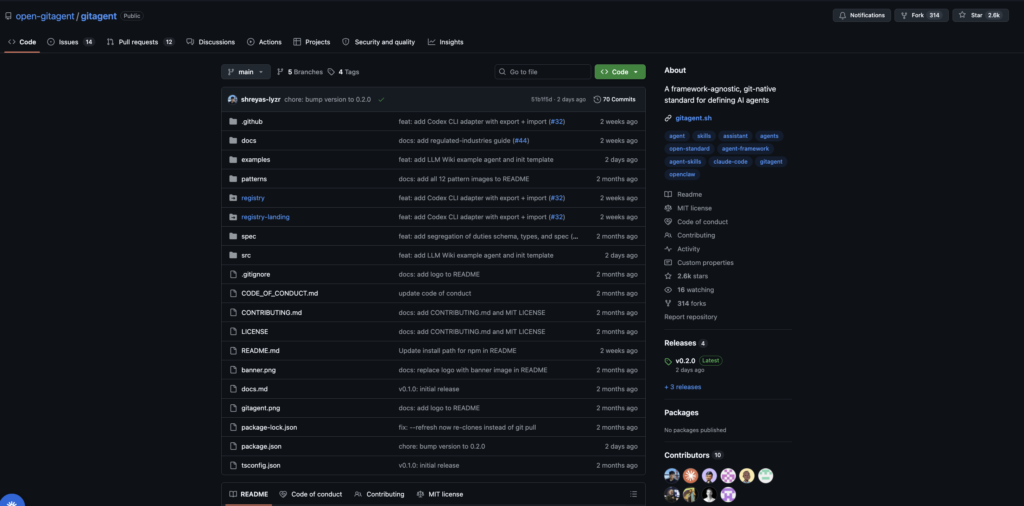Select the Code of conduct tab
This screenshot has width=1024, height=506.
[x=311, y=494]
